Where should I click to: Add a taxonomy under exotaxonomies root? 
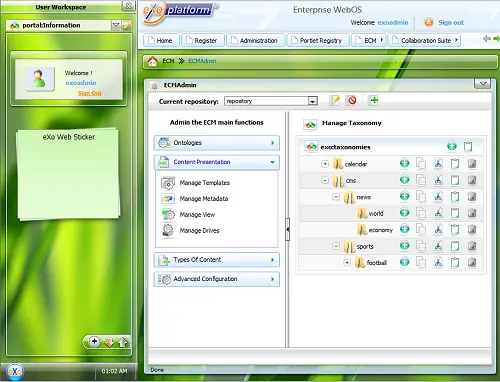452,146
